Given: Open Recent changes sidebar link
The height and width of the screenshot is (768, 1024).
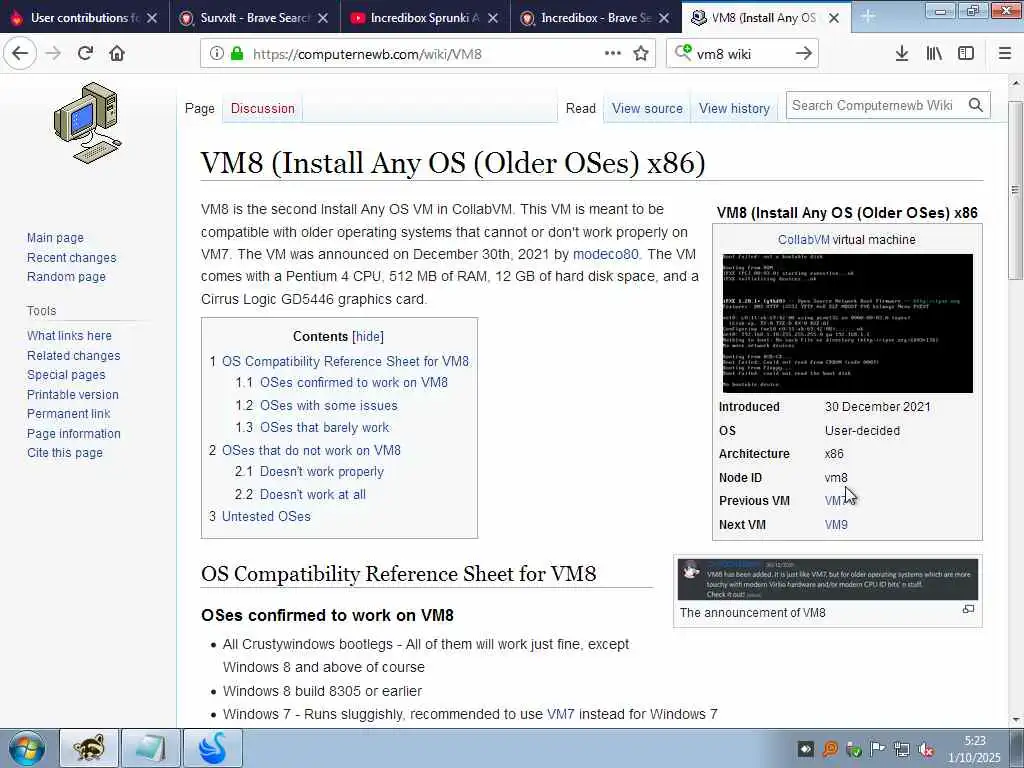Looking at the screenshot, I should pos(71,257).
